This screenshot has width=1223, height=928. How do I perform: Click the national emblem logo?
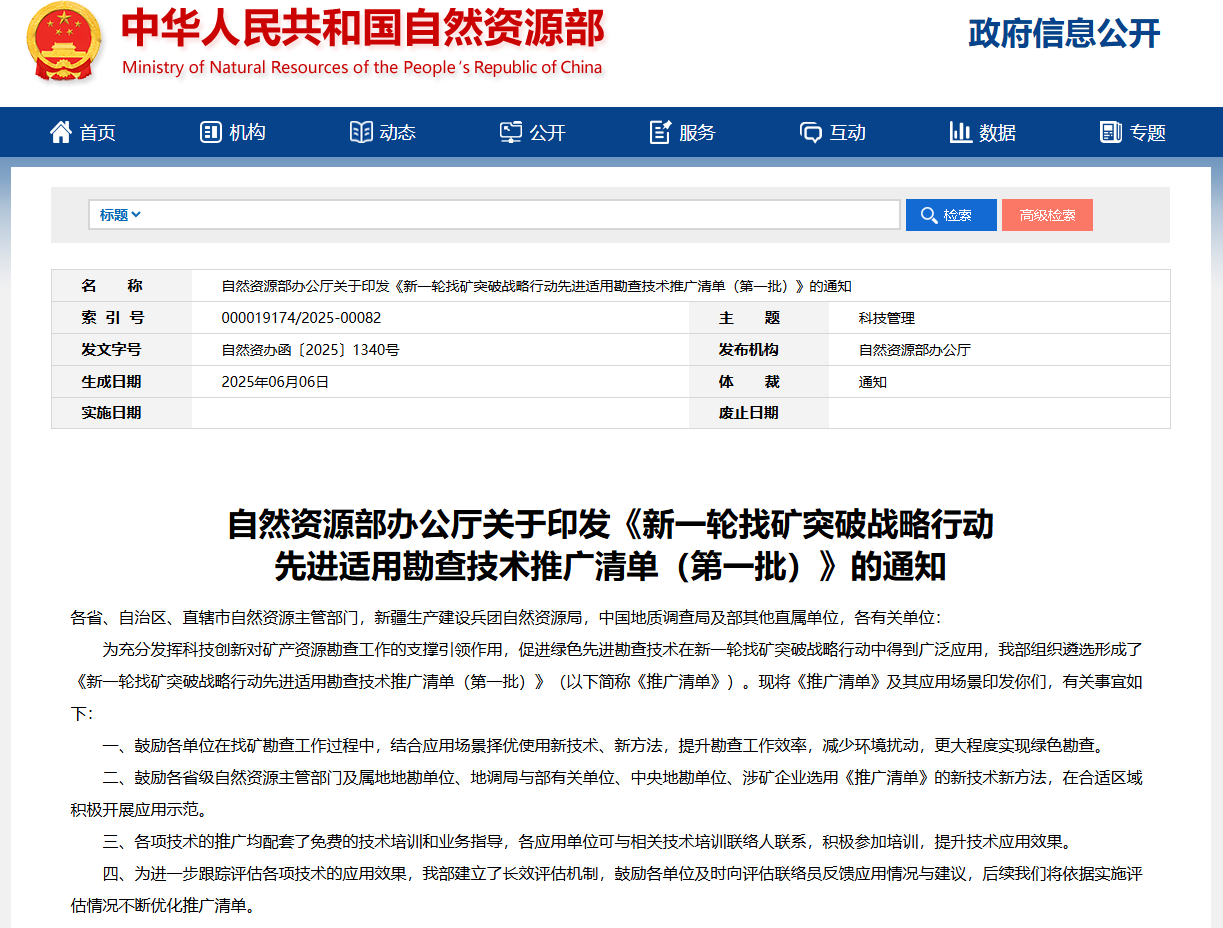(x=64, y=42)
